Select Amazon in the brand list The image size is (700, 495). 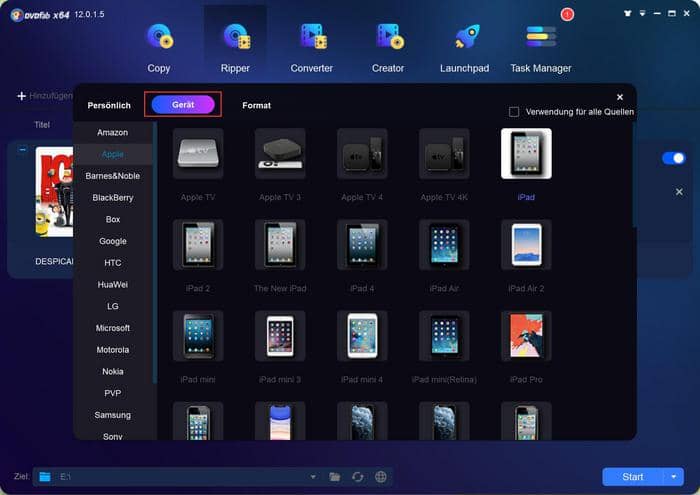[x=112, y=133]
